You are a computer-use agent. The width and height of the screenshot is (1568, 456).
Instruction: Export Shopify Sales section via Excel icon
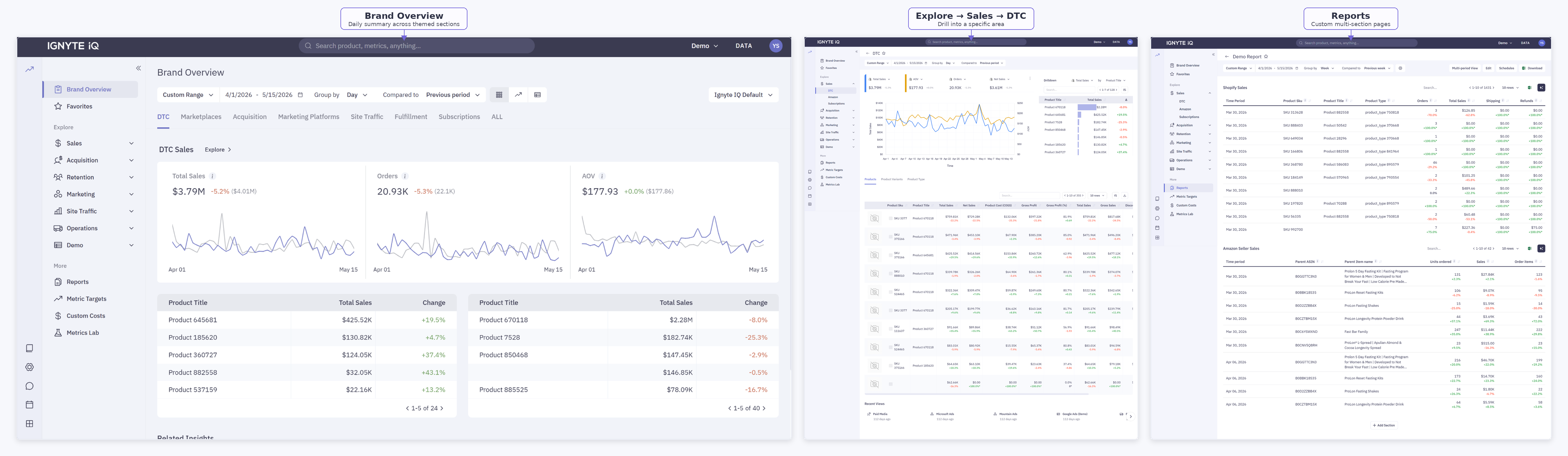coord(1530,88)
